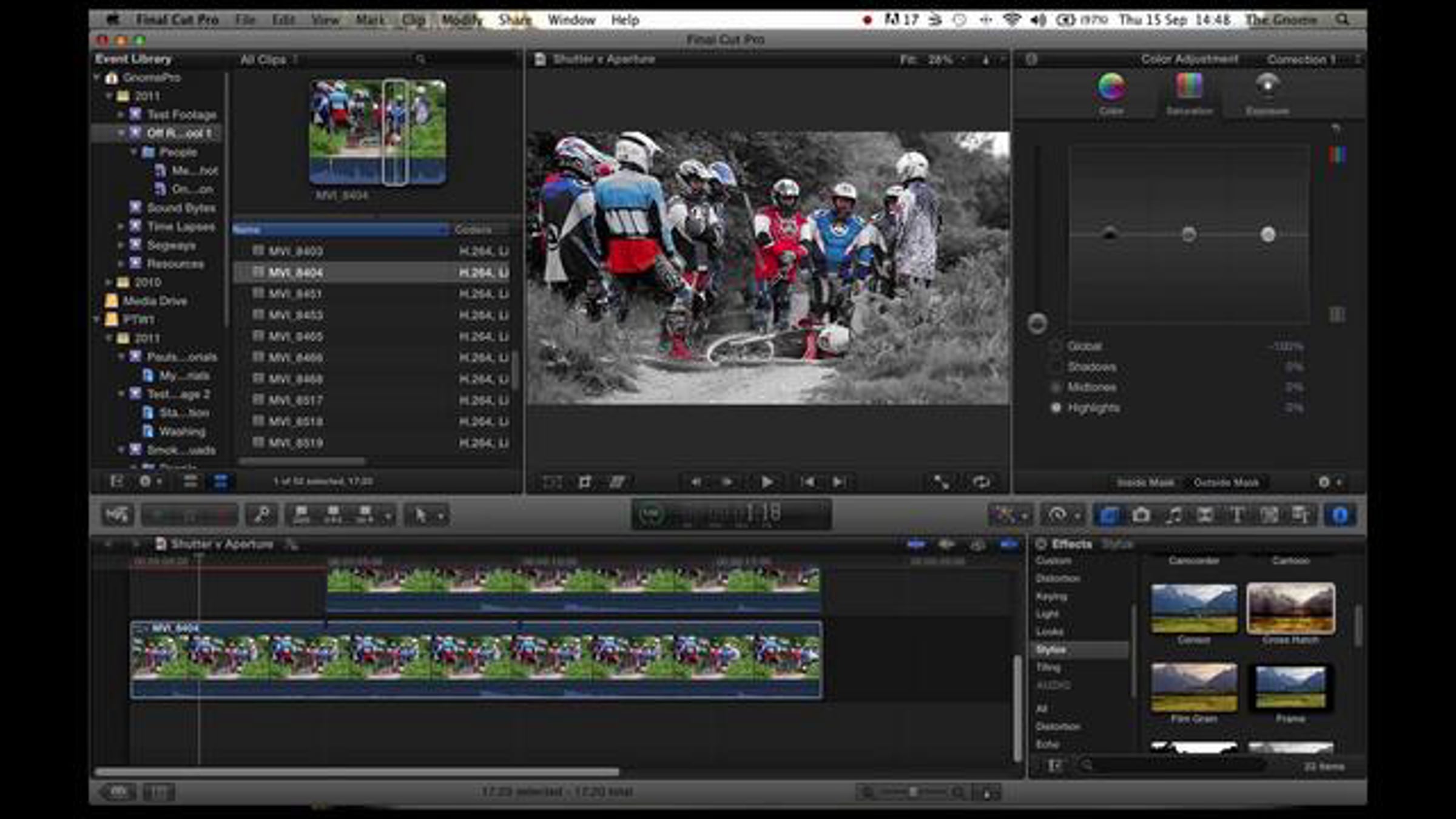The width and height of the screenshot is (1456, 819).
Task: Expand the Test Footage event
Action: pyautogui.click(x=121, y=114)
